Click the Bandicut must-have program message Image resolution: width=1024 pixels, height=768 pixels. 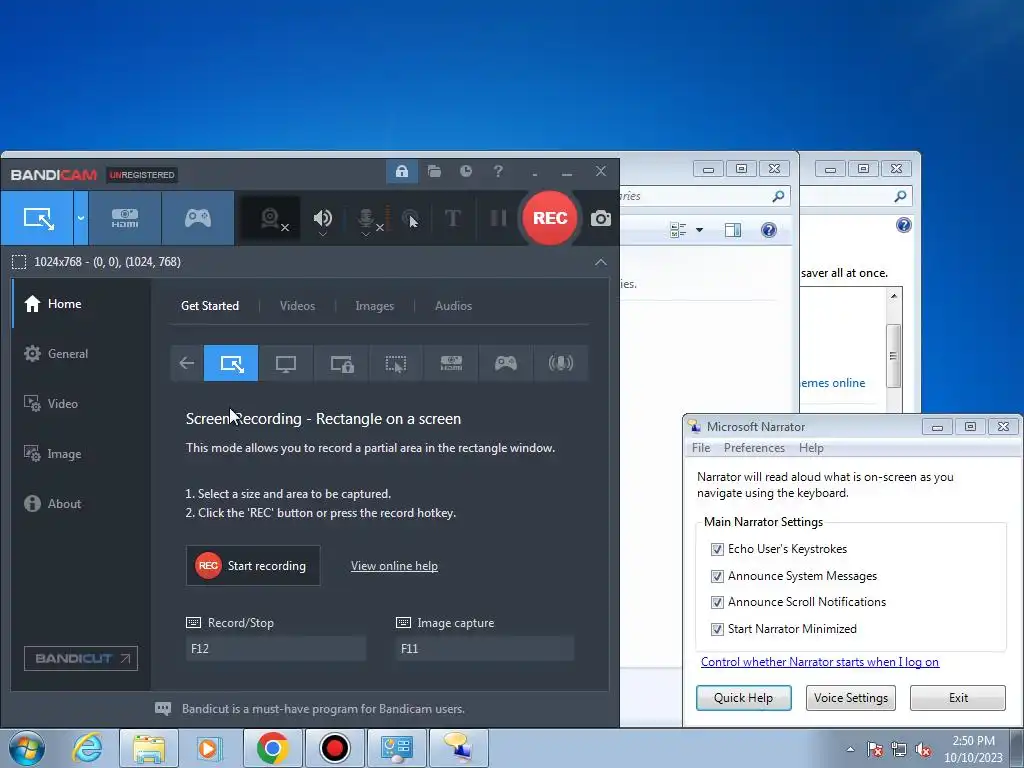[x=323, y=709]
